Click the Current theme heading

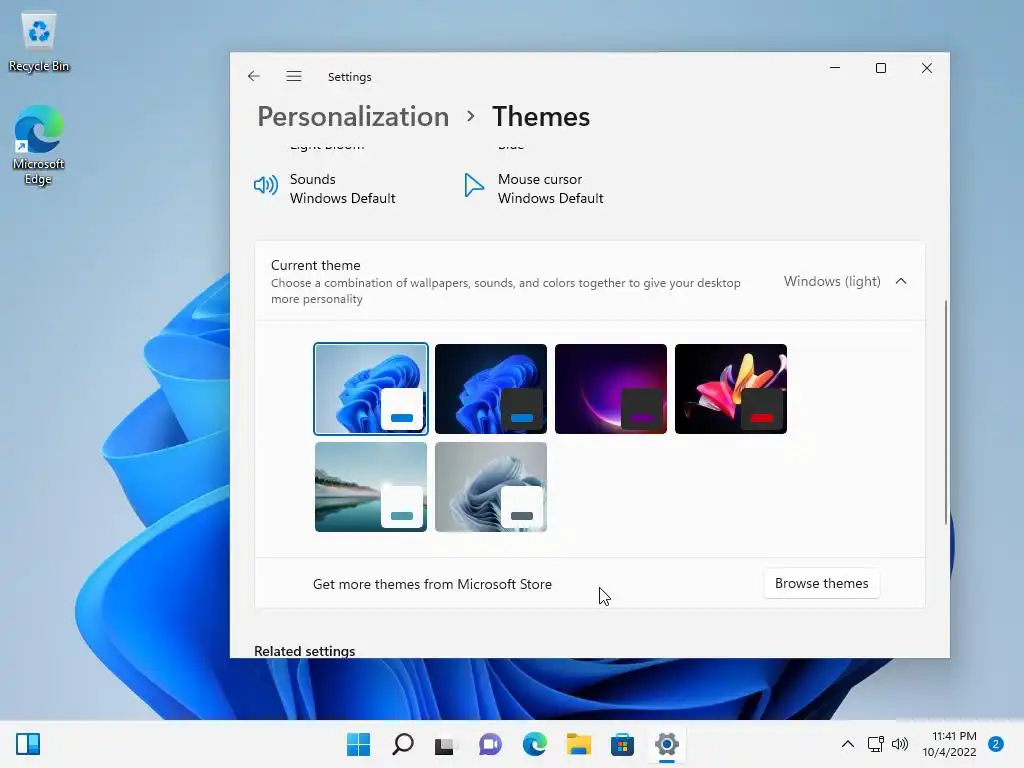(x=315, y=265)
